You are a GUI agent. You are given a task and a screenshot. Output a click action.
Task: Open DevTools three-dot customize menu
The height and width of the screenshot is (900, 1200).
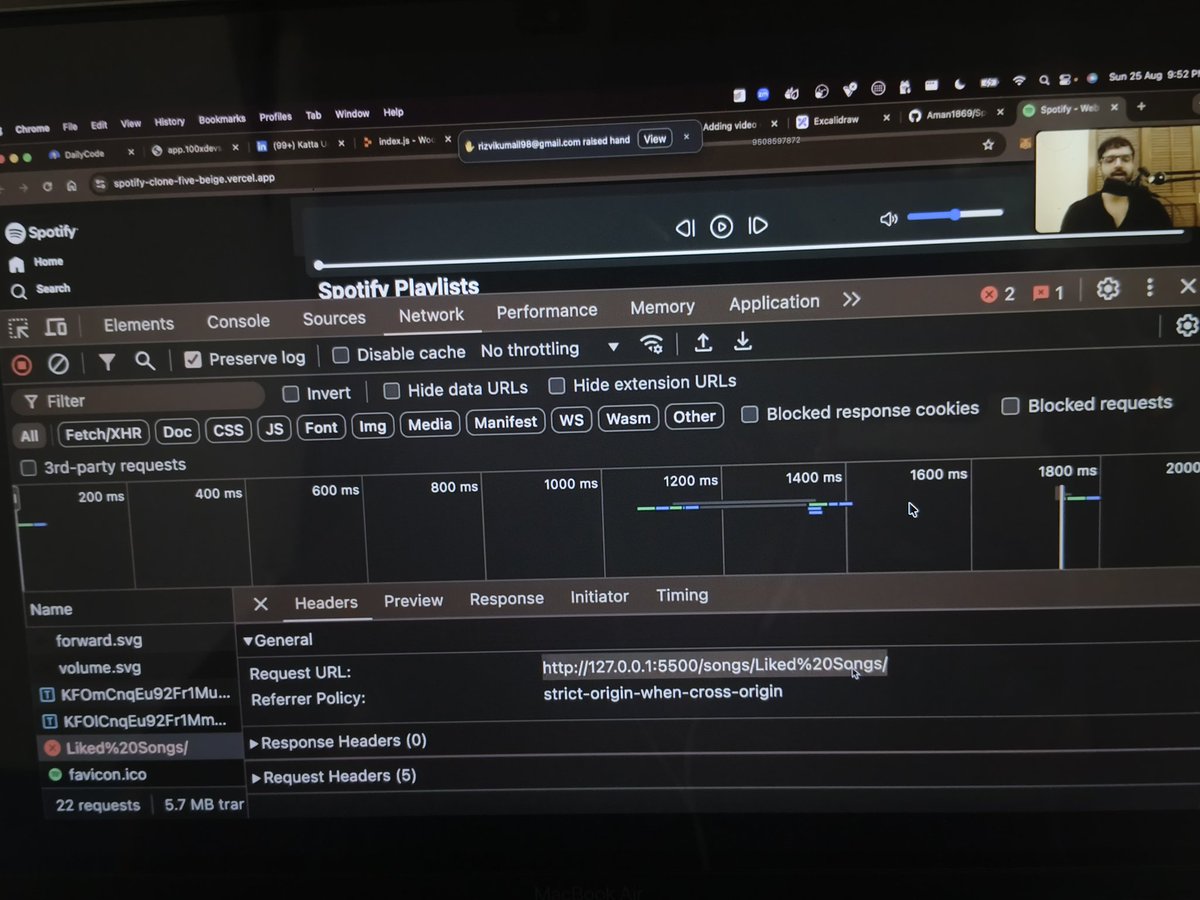pos(1150,288)
